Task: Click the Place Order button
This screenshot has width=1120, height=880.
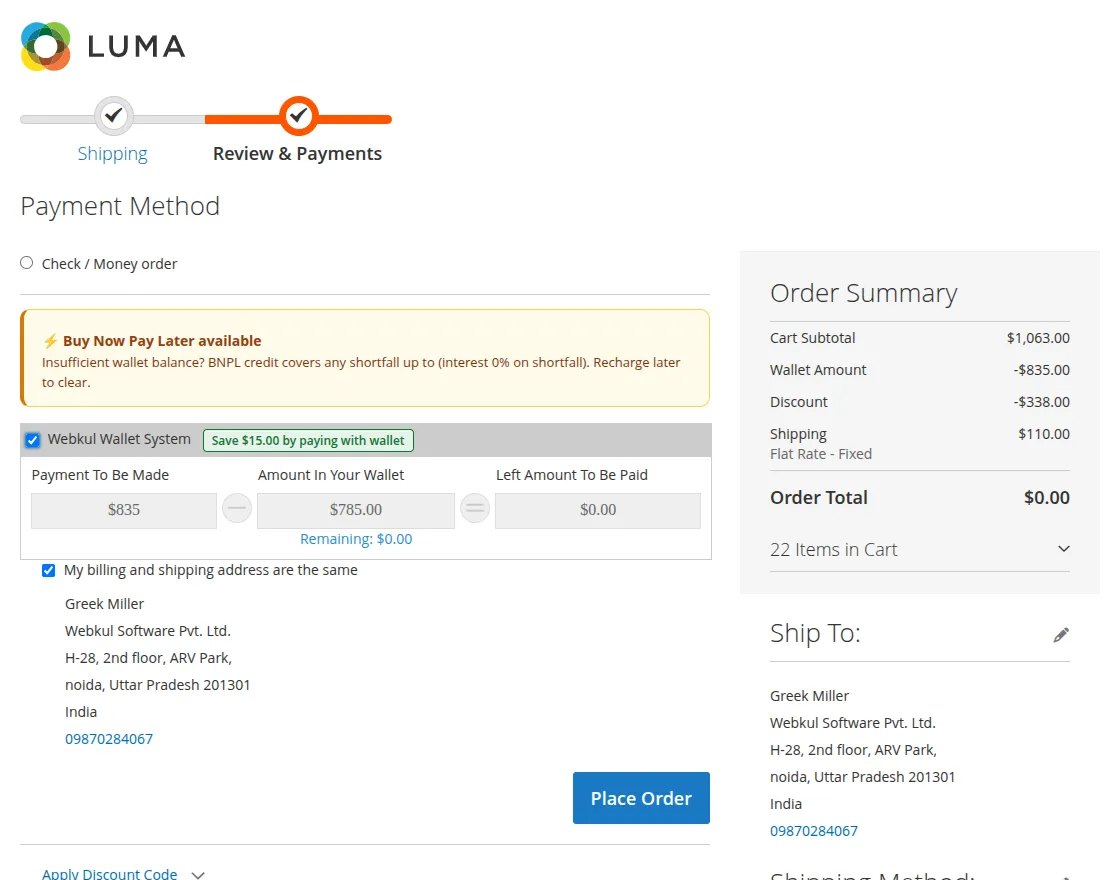Action: coord(641,798)
